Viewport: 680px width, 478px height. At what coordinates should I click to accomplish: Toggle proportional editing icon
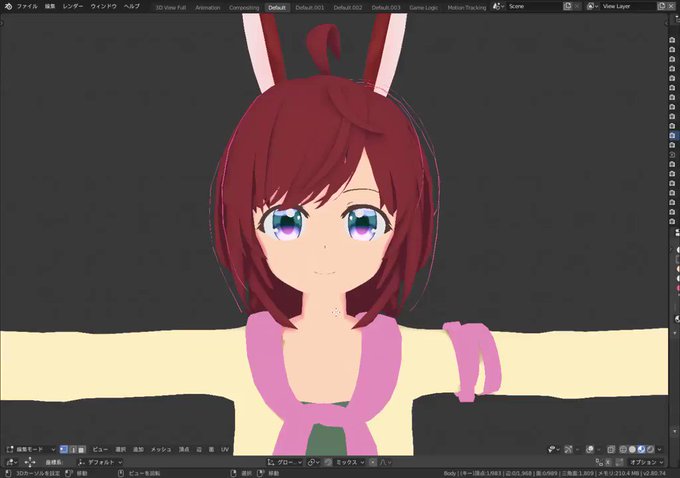coord(373,462)
